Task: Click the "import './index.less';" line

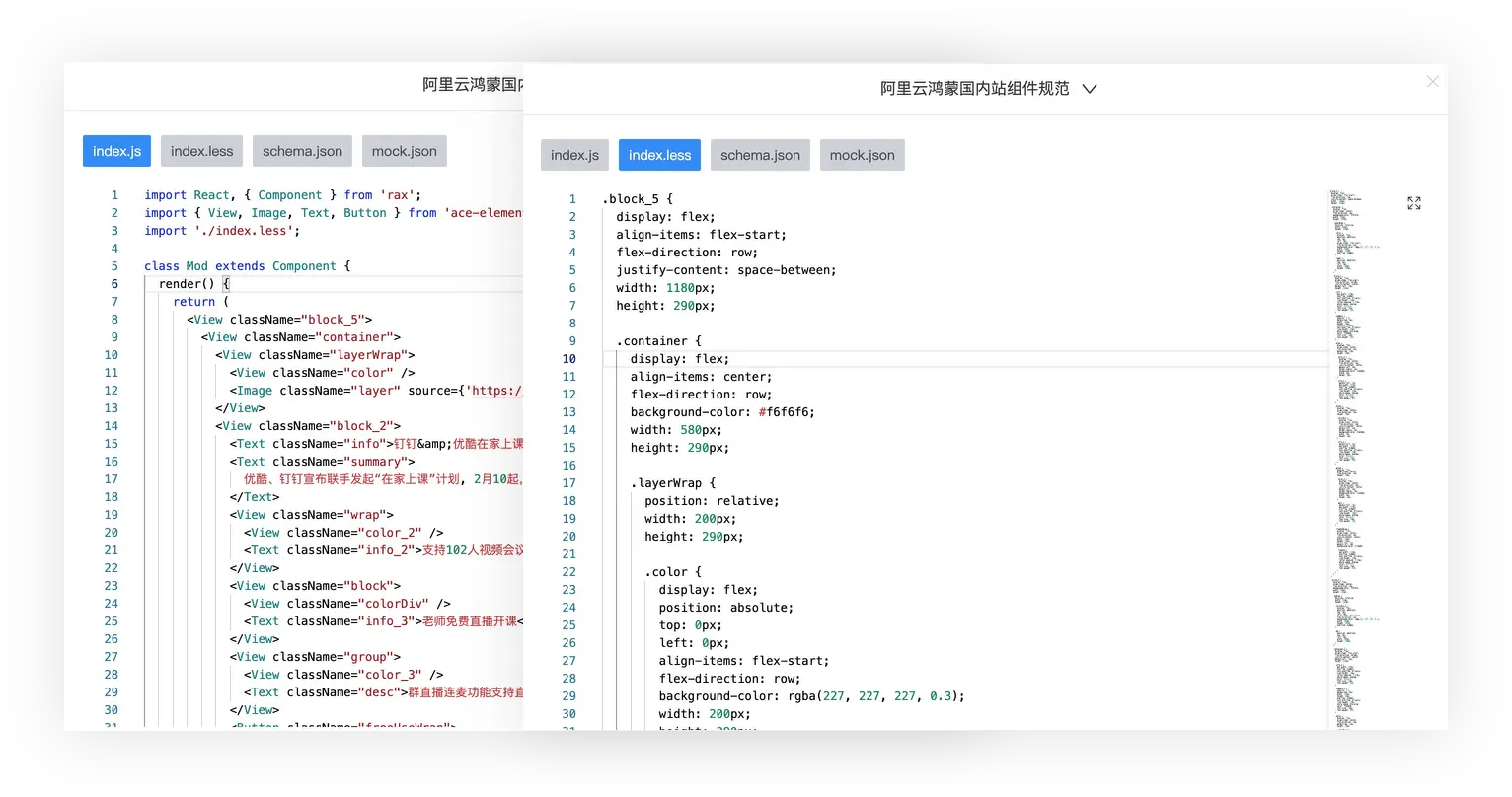Action: (x=222, y=231)
